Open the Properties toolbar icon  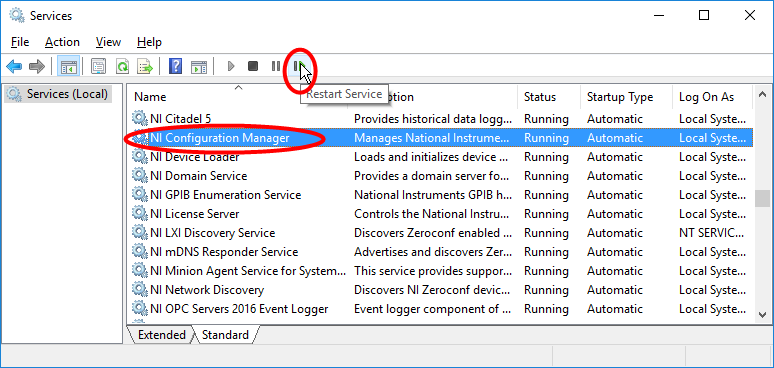(x=99, y=66)
